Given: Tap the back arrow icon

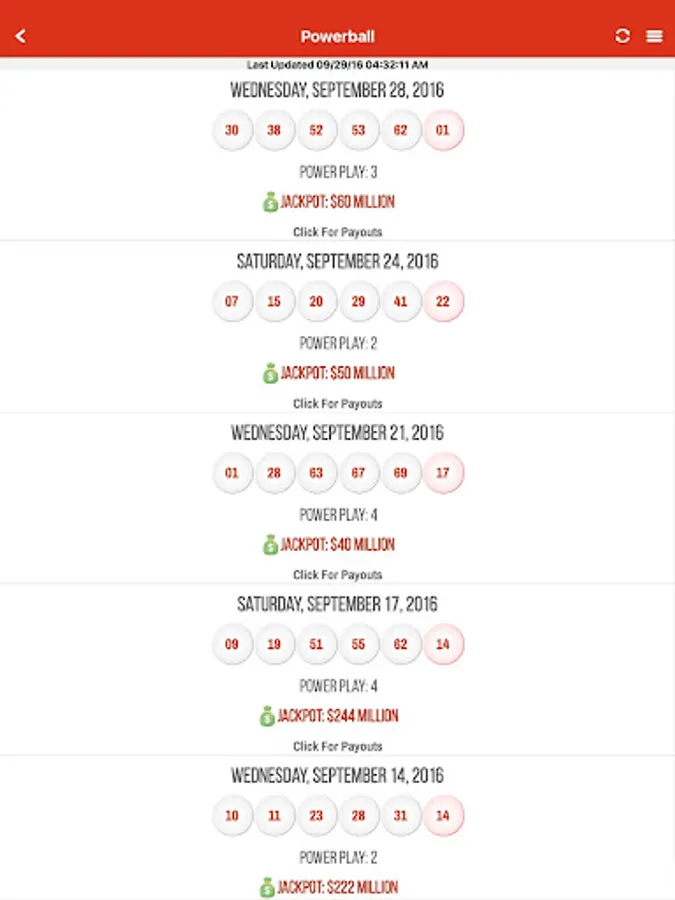Looking at the screenshot, I should [20, 36].
